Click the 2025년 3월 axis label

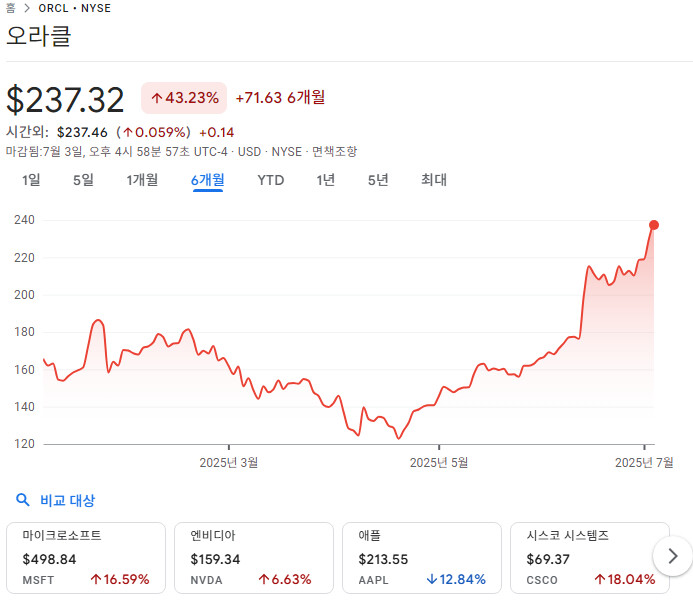228,463
